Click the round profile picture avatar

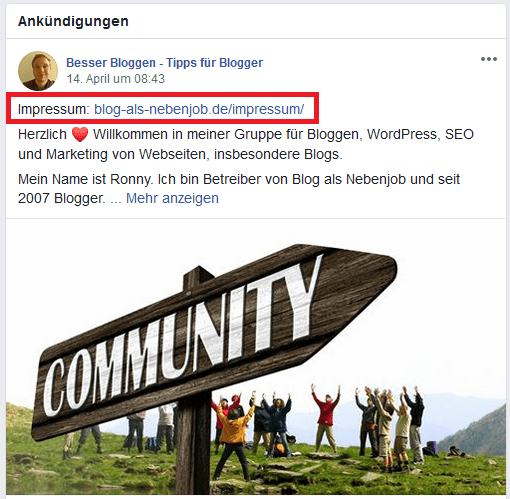[38, 71]
